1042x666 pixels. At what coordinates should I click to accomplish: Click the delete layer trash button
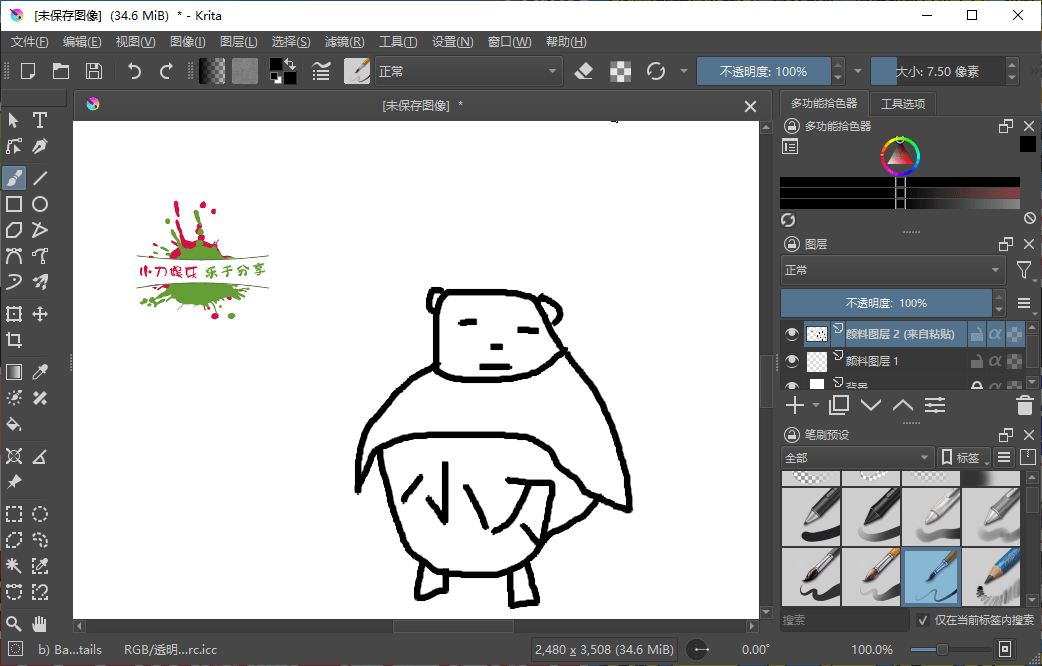[1023, 404]
